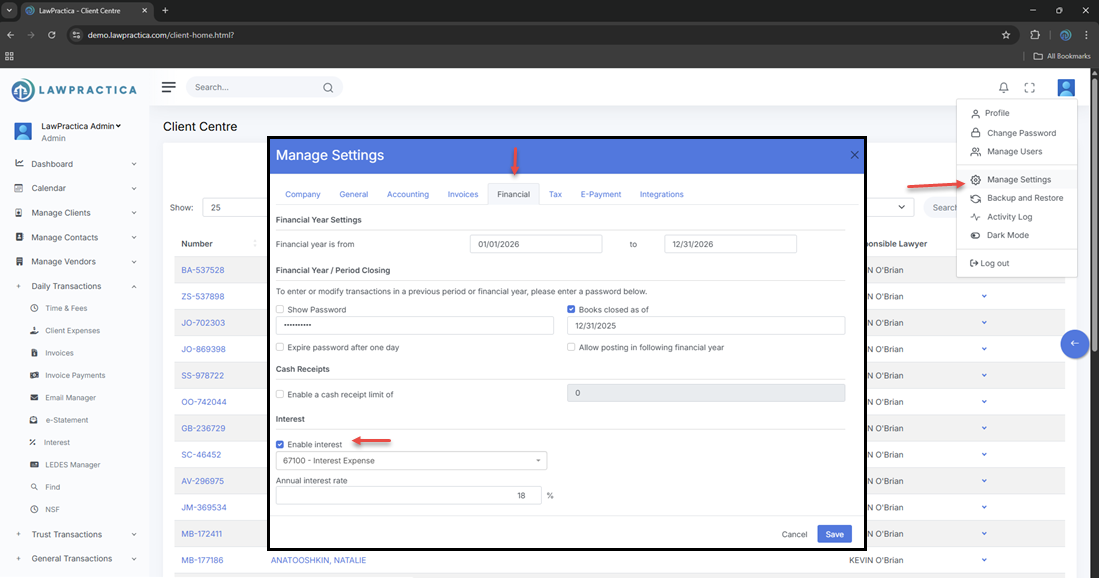Open client number BA-537528 link
This screenshot has width=1099, height=578.
tap(202, 270)
